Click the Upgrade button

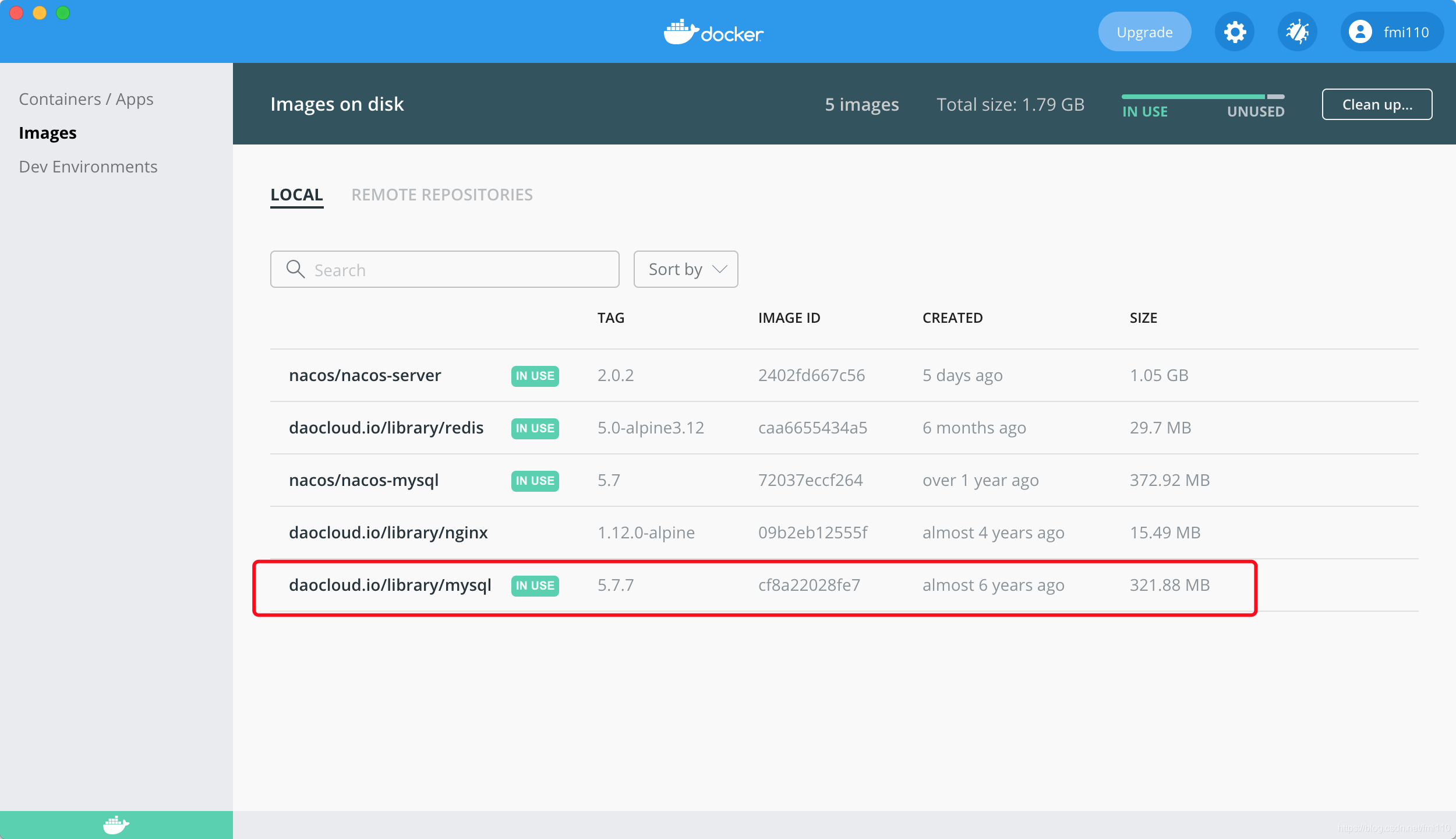1144,32
